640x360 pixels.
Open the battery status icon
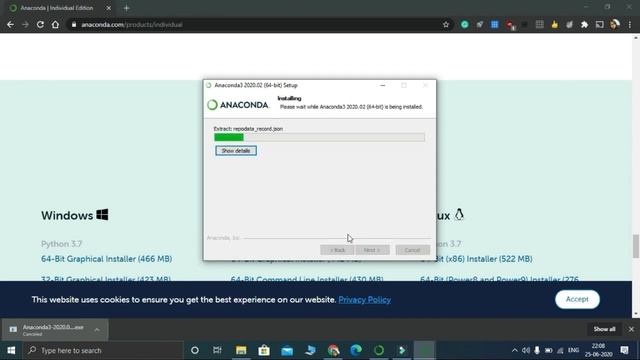coord(548,350)
